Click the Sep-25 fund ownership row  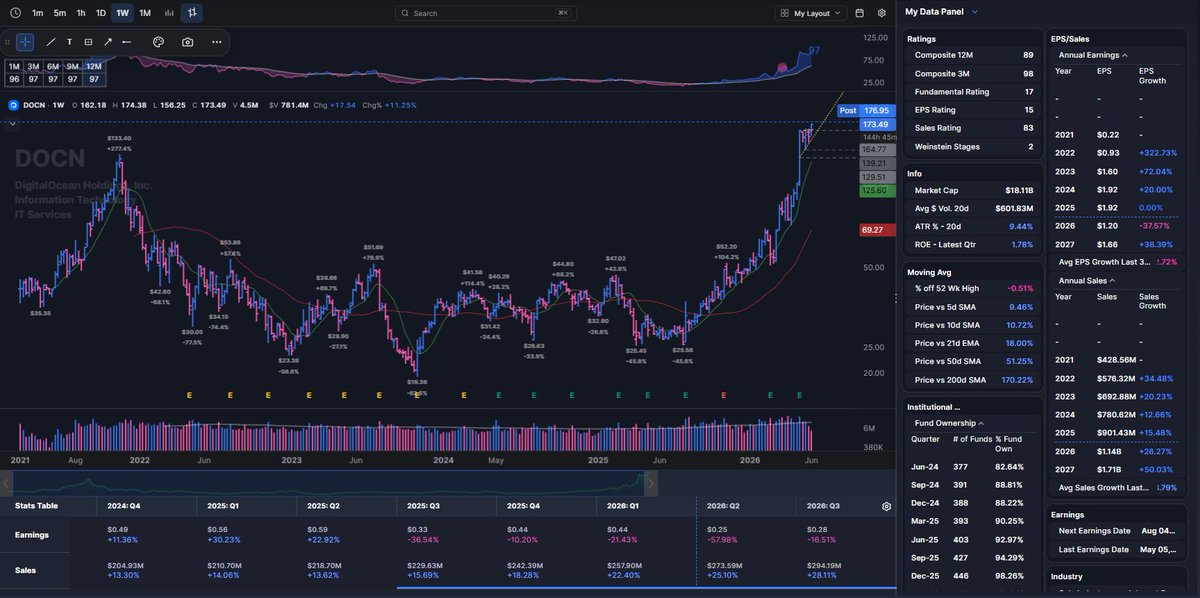(973, 558)
